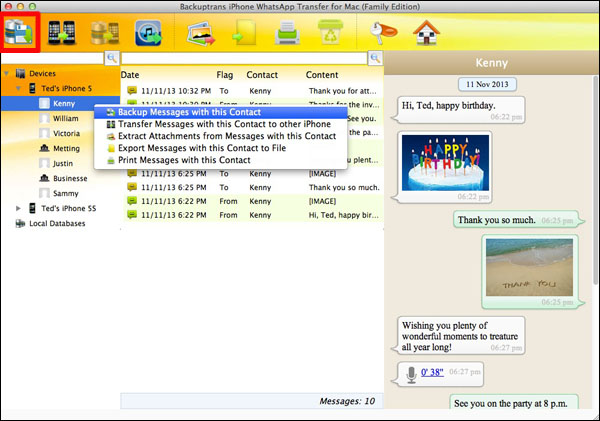Click the house home page icon
The height and width of the screenshot is (421, 600).
point(426,33)
